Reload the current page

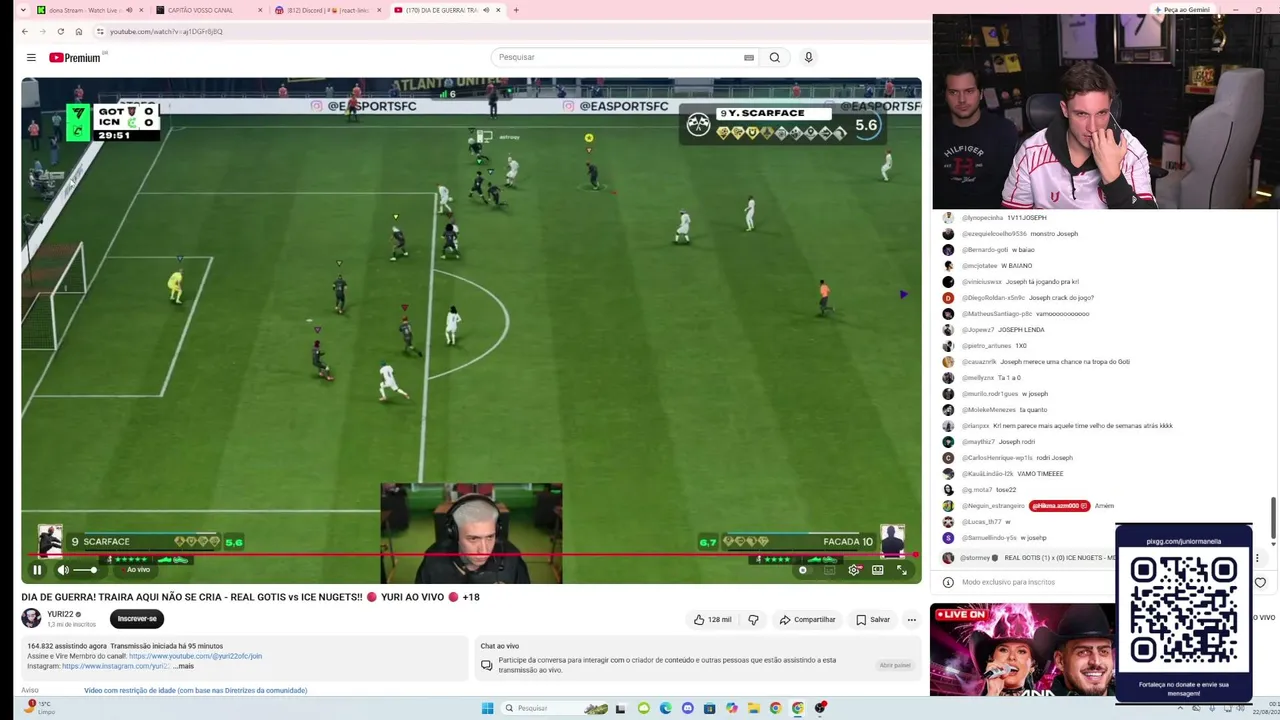coord(62,31)
